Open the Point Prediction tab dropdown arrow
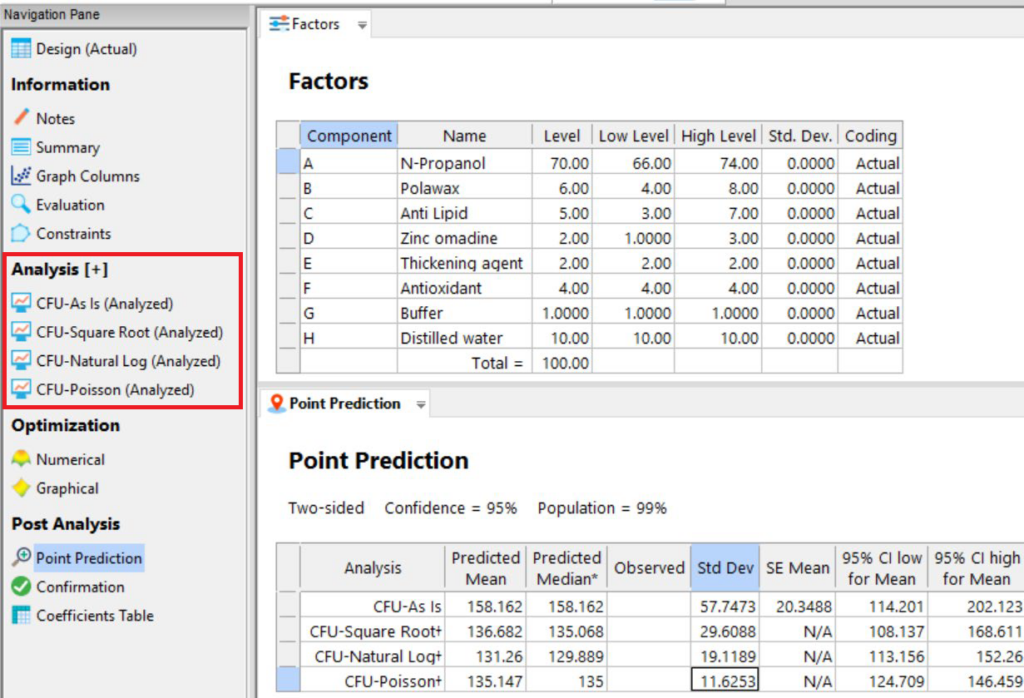The width and height of the screenshot is (1024, 698). [421, 405]
